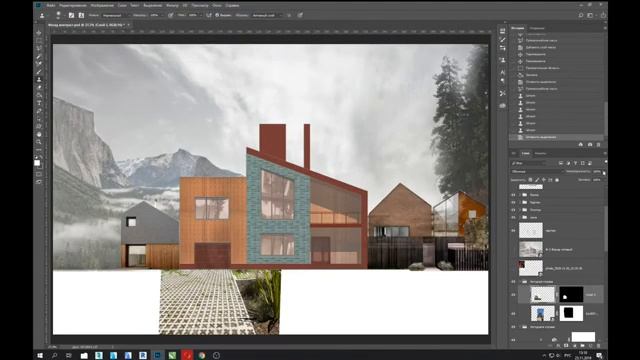
Task: Open the Brush Settings panel from options bar
Action: [x=71, y=15]
